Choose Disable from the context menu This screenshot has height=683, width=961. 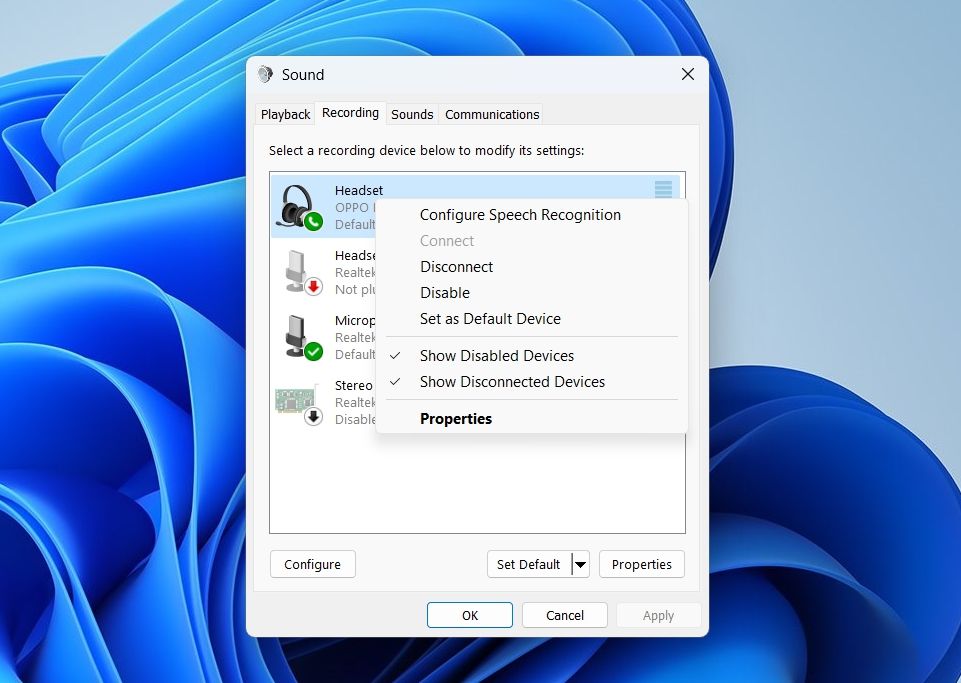(x=445, y=293)
